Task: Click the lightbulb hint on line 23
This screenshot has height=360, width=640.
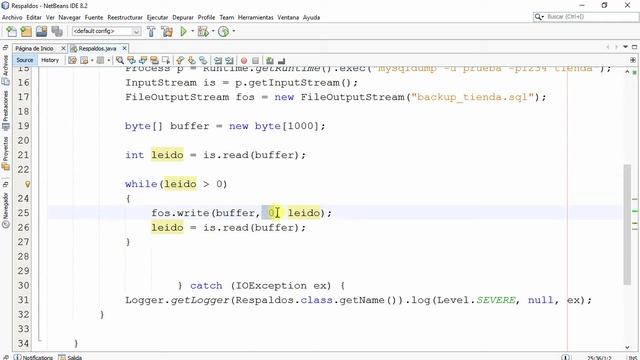Action: tap(27, 184)
